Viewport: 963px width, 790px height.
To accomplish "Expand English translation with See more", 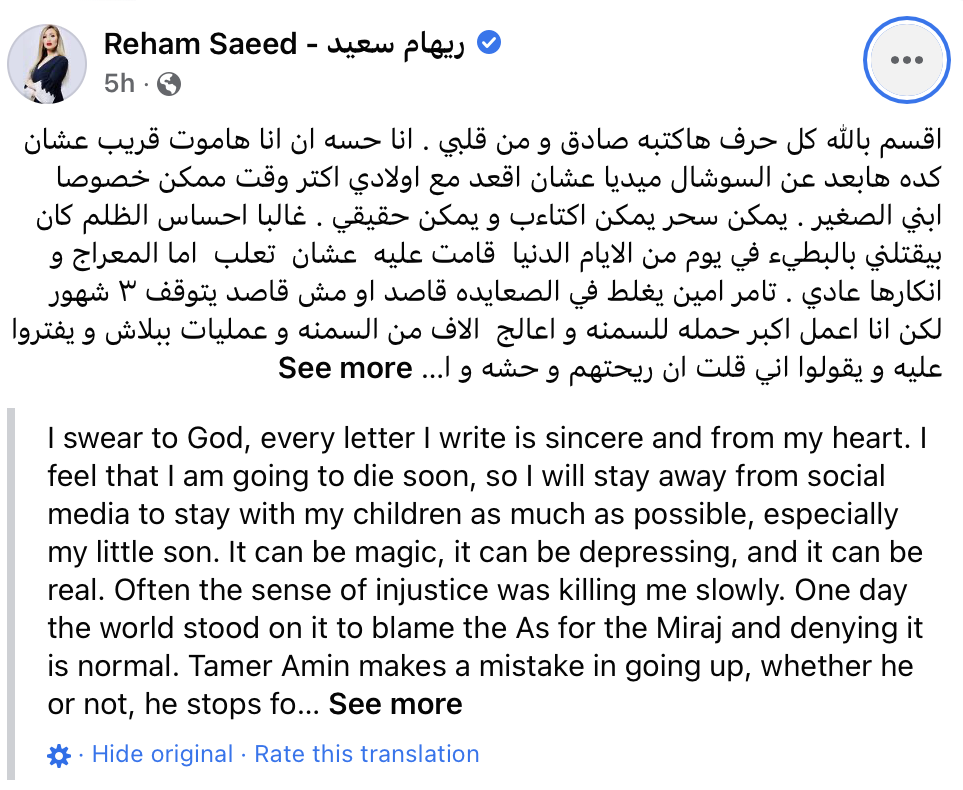I will click(396, 704).
